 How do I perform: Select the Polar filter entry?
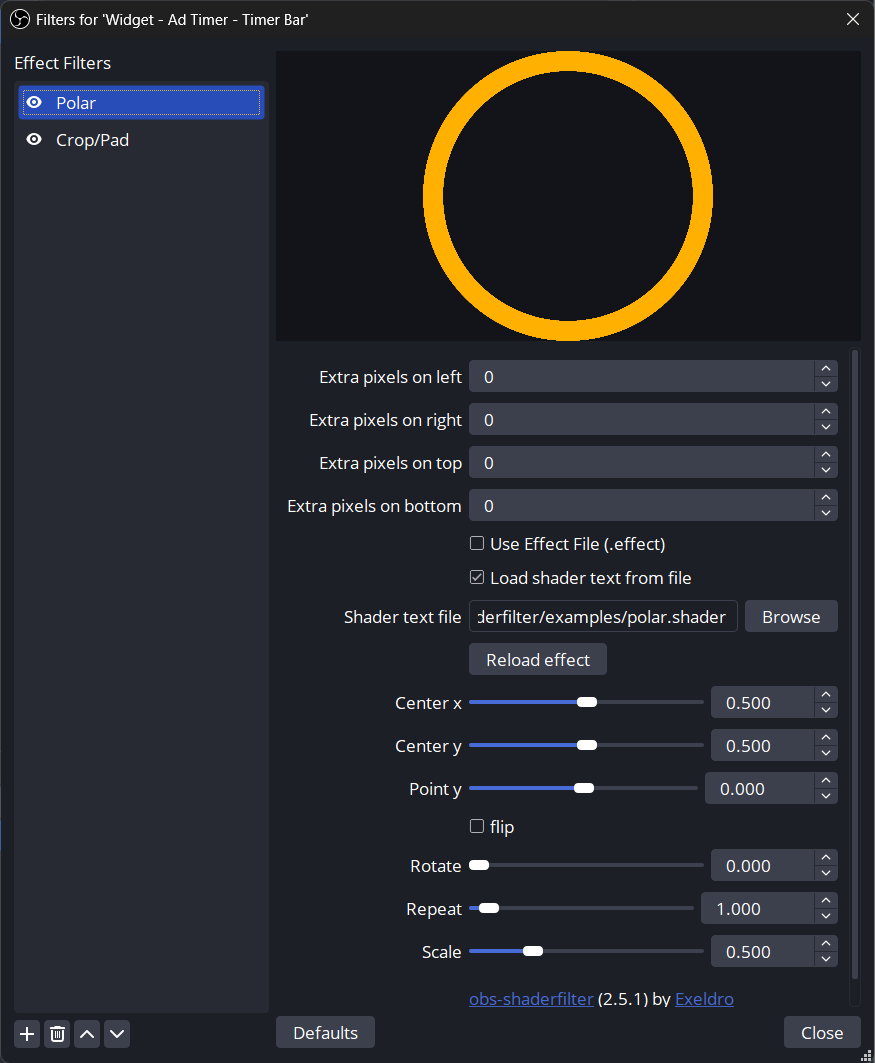(x=76, y=103)
